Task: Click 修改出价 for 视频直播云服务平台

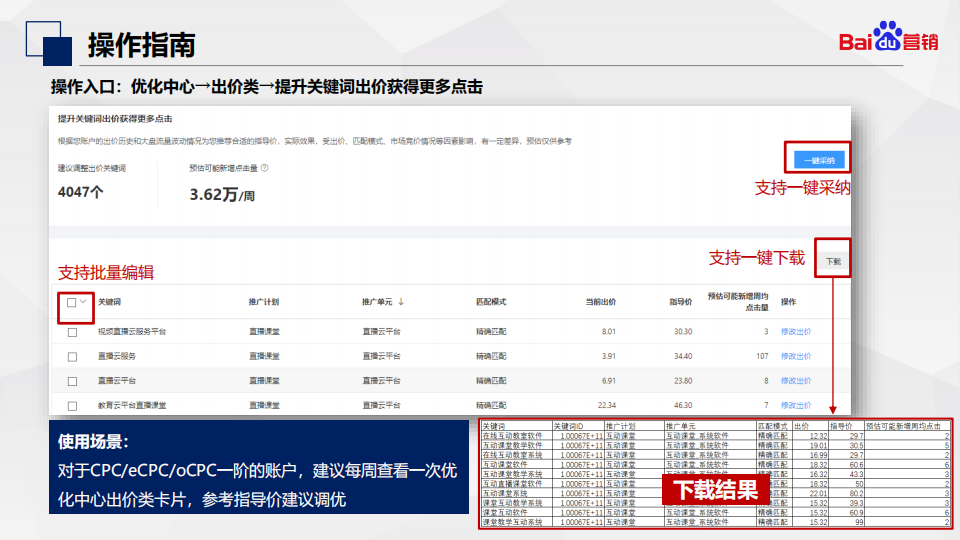Action: coord(796,331)
